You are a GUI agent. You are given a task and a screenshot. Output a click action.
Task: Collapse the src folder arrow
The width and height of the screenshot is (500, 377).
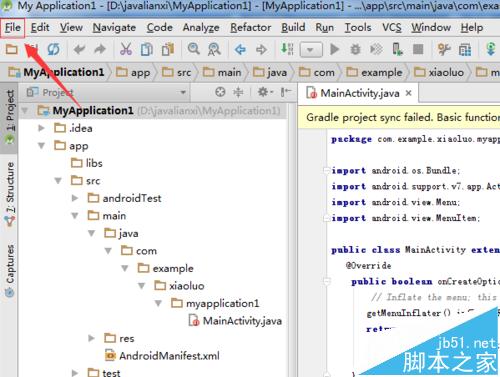[x=58, y=181]
